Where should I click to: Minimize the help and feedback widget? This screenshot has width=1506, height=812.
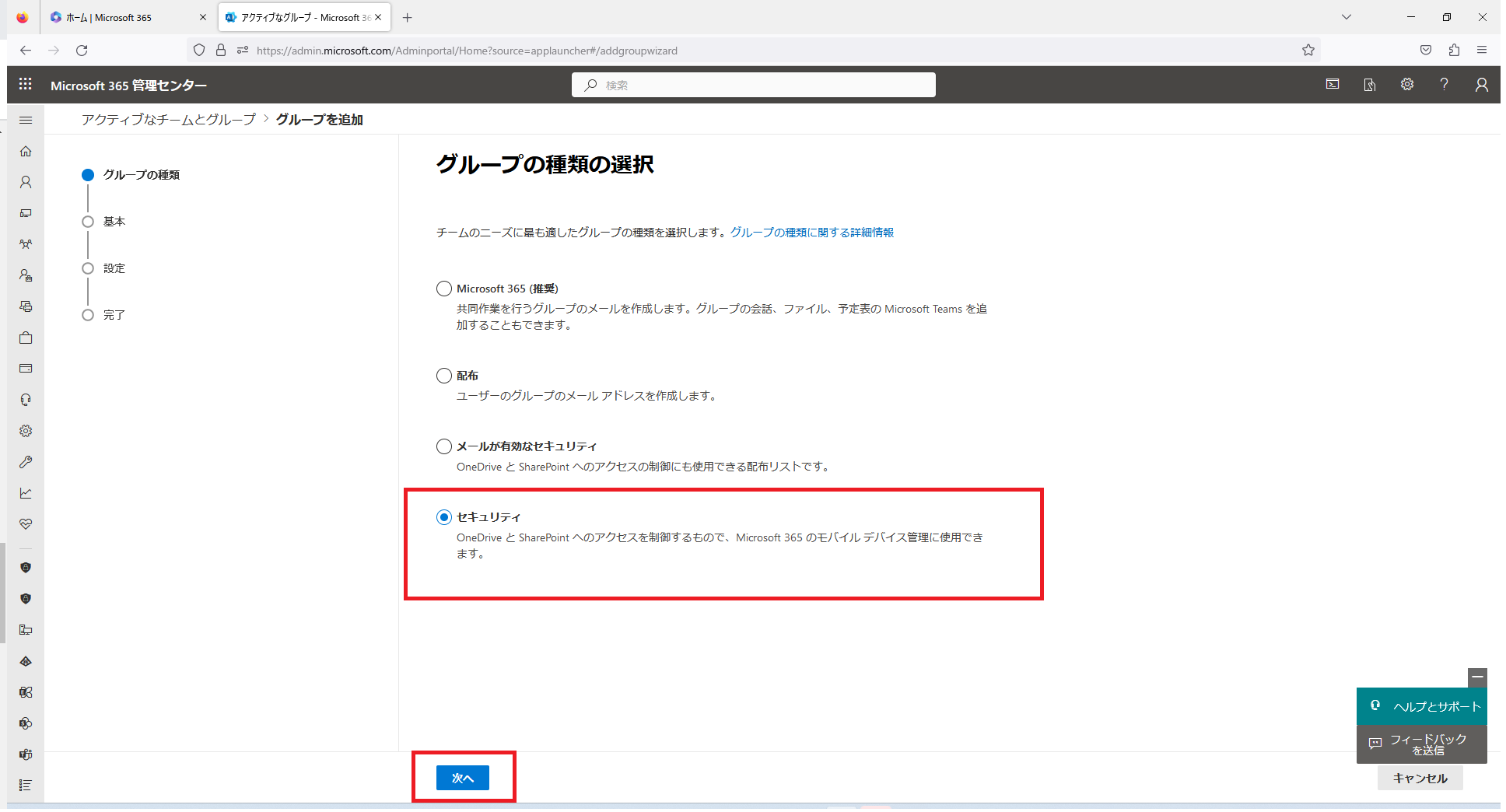(1477, 677)
